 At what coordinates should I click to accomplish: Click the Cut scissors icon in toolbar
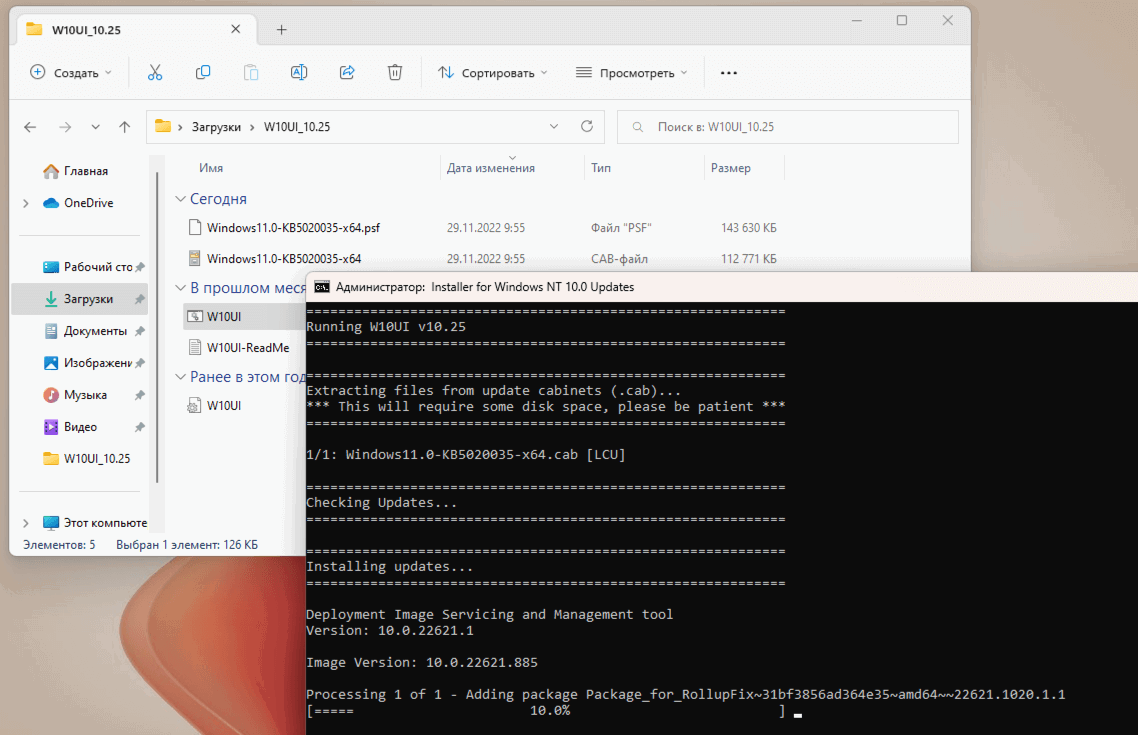point(155,73)
